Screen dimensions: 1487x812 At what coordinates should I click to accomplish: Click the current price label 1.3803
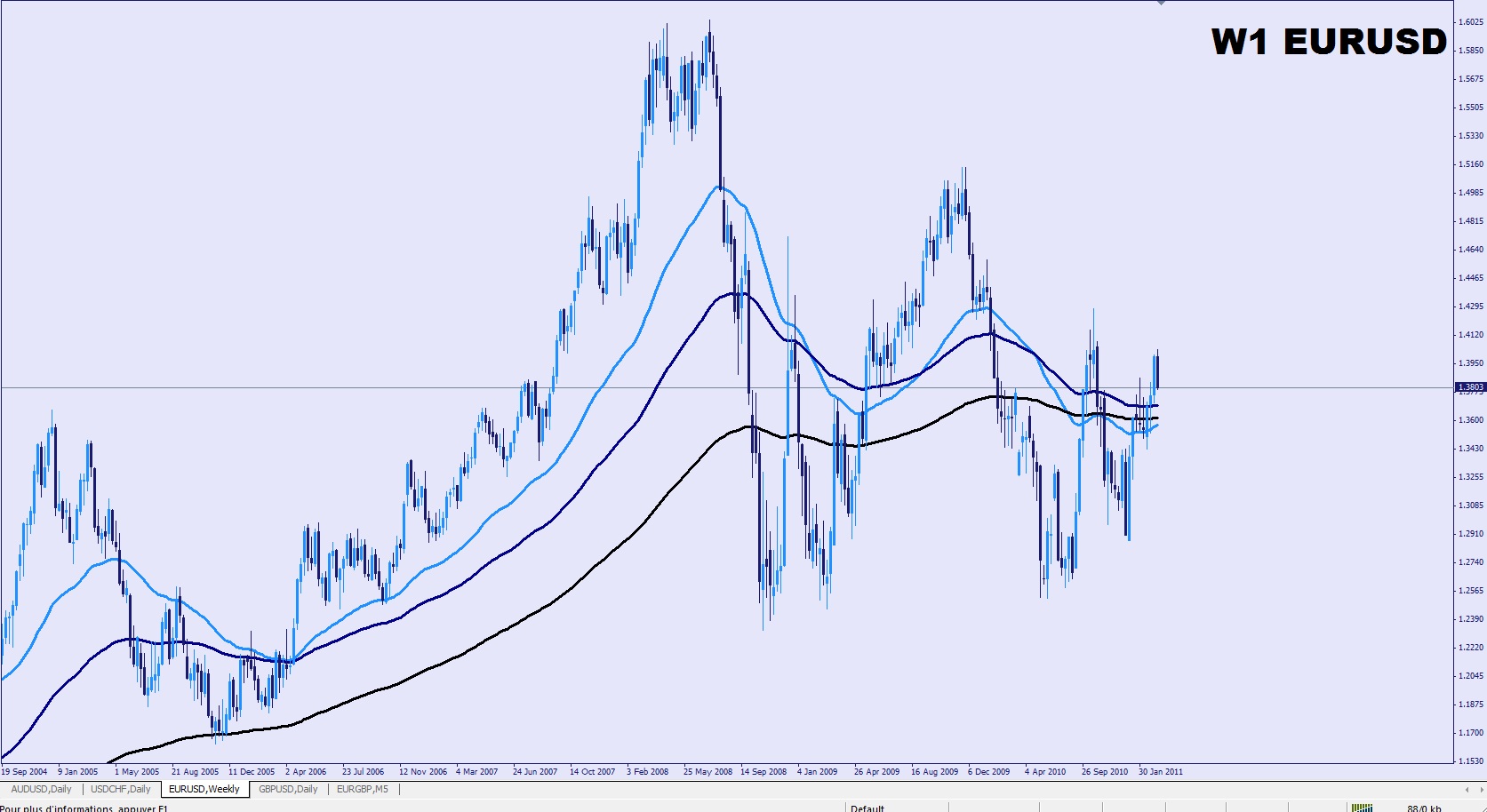coord(1470,387)
